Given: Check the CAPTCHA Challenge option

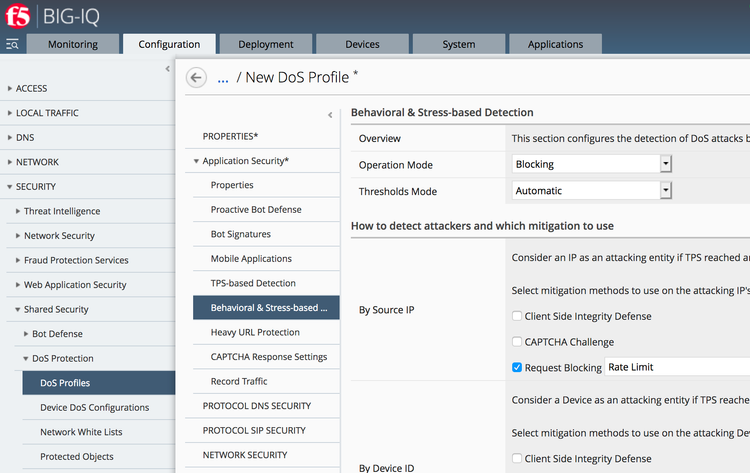Looking at the screenshot, I should 517,342.
